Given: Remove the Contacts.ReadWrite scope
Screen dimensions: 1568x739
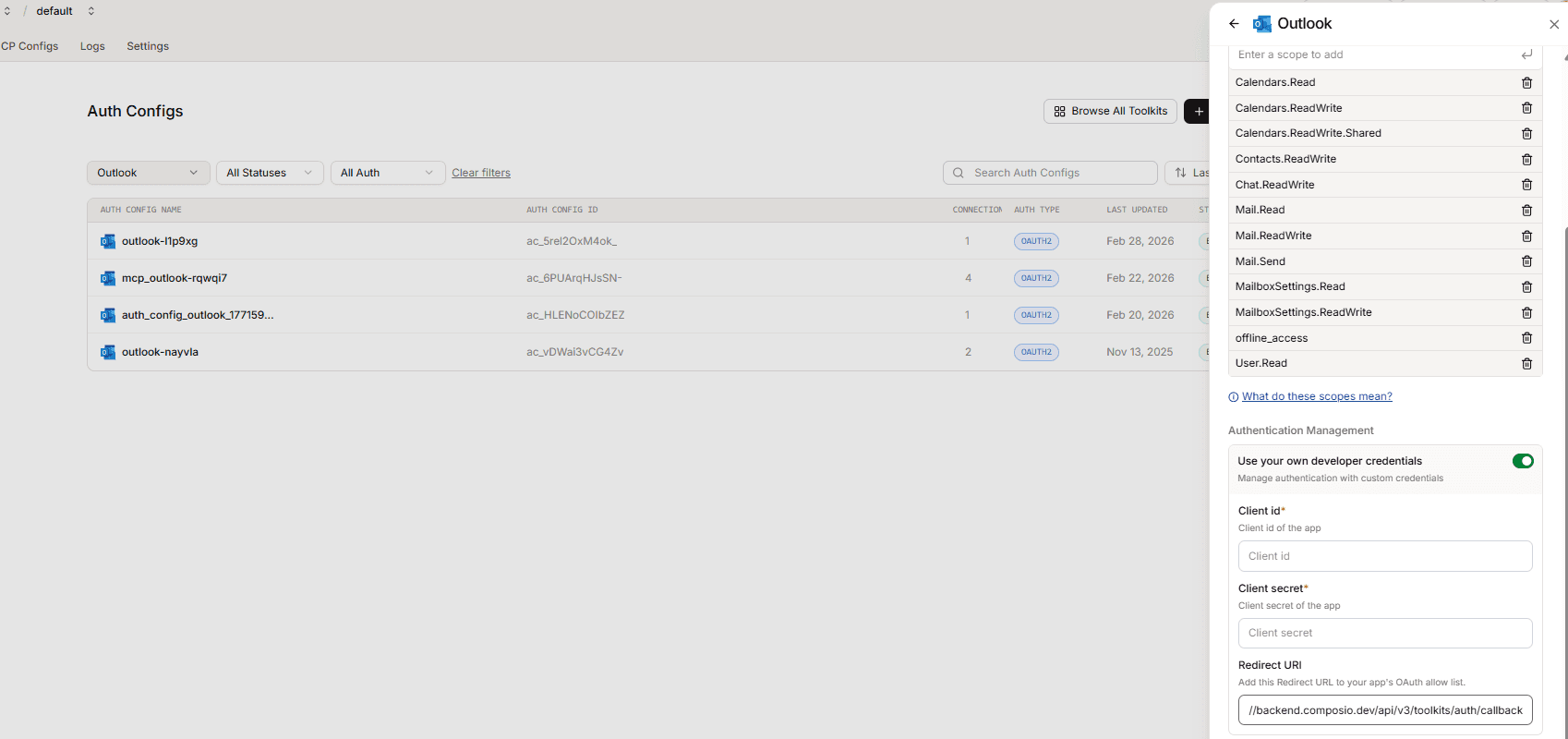Looking at the screenshot, I should click(x=1526, y=160).
